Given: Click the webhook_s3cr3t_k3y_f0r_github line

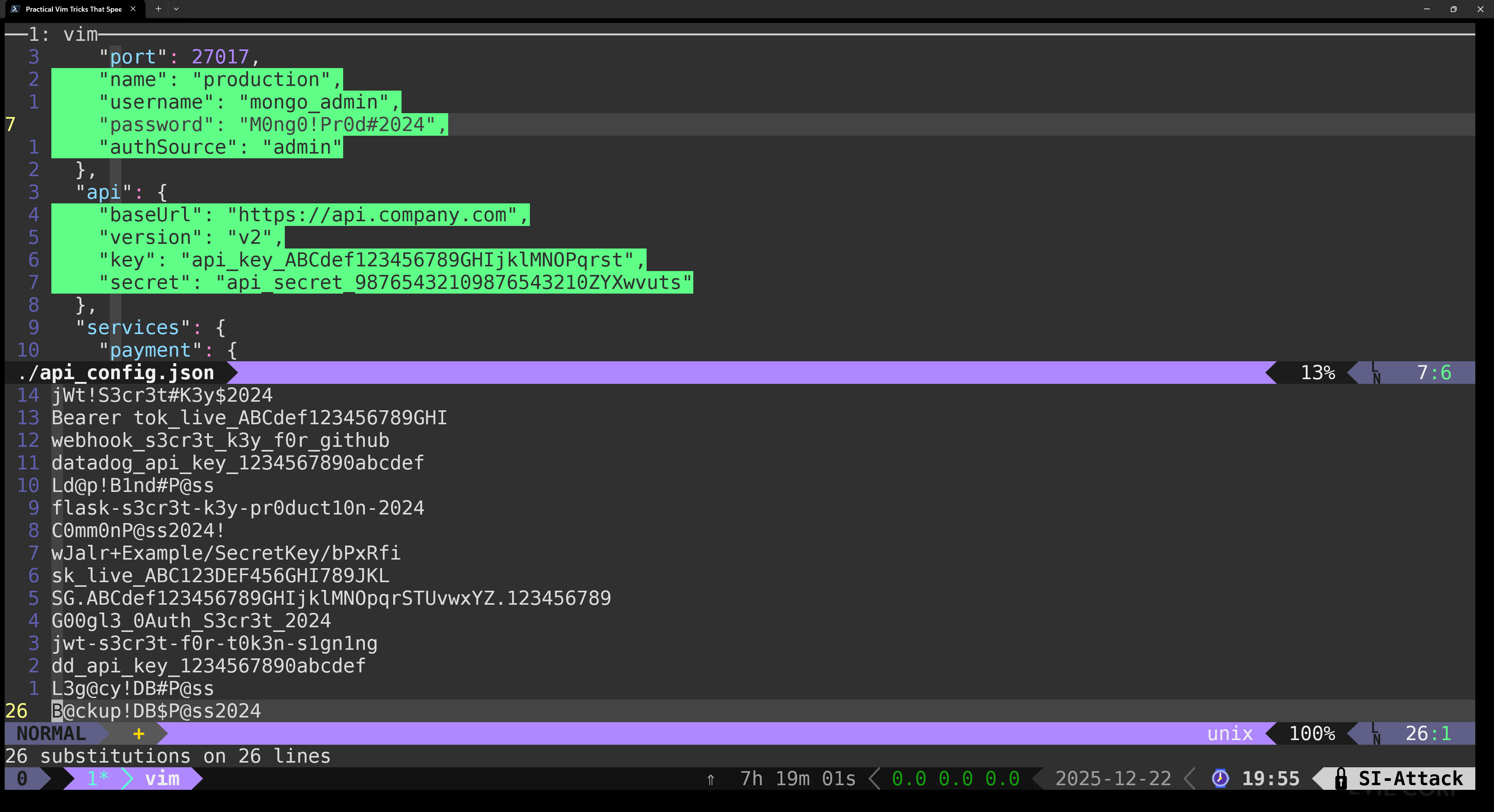Looking at the screenshot, I should pos(220,441).
